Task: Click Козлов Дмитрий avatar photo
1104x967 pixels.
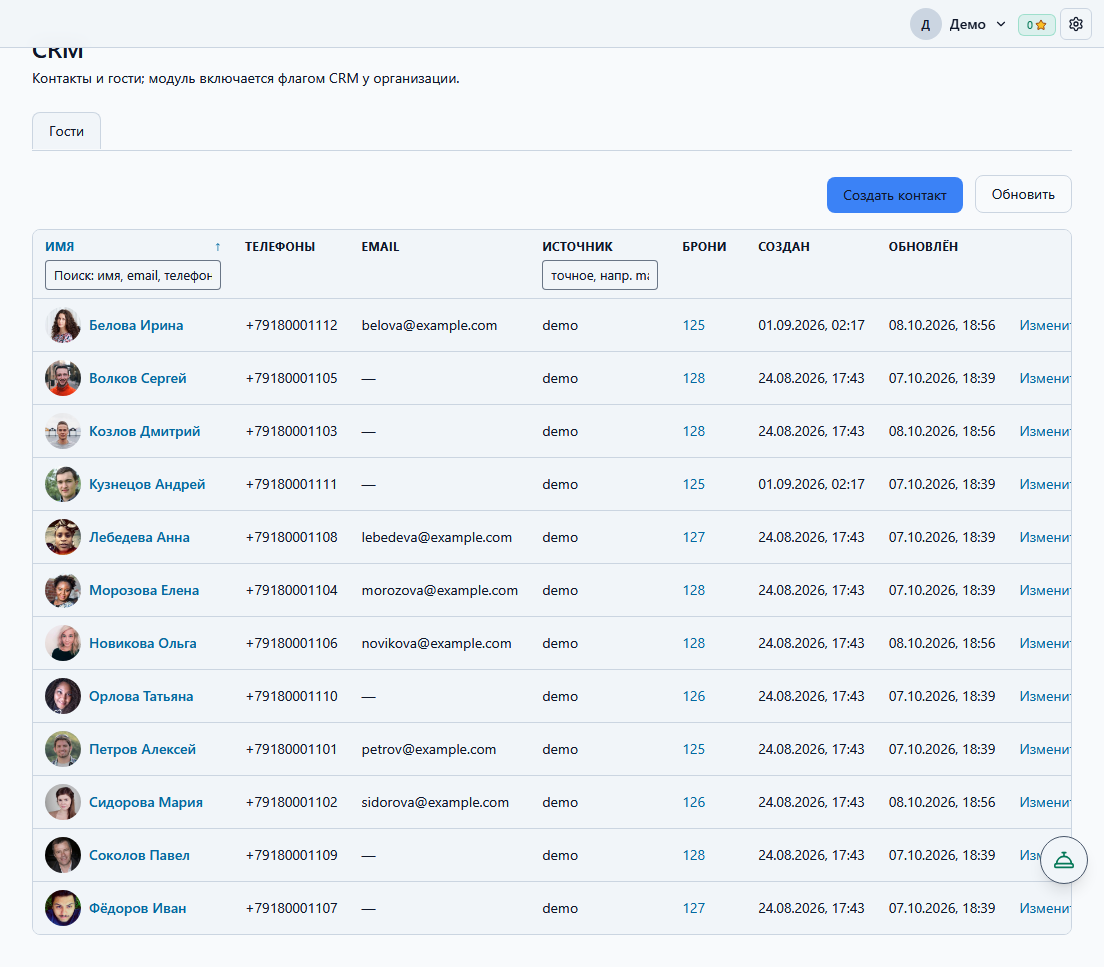Action: (63, 431)
